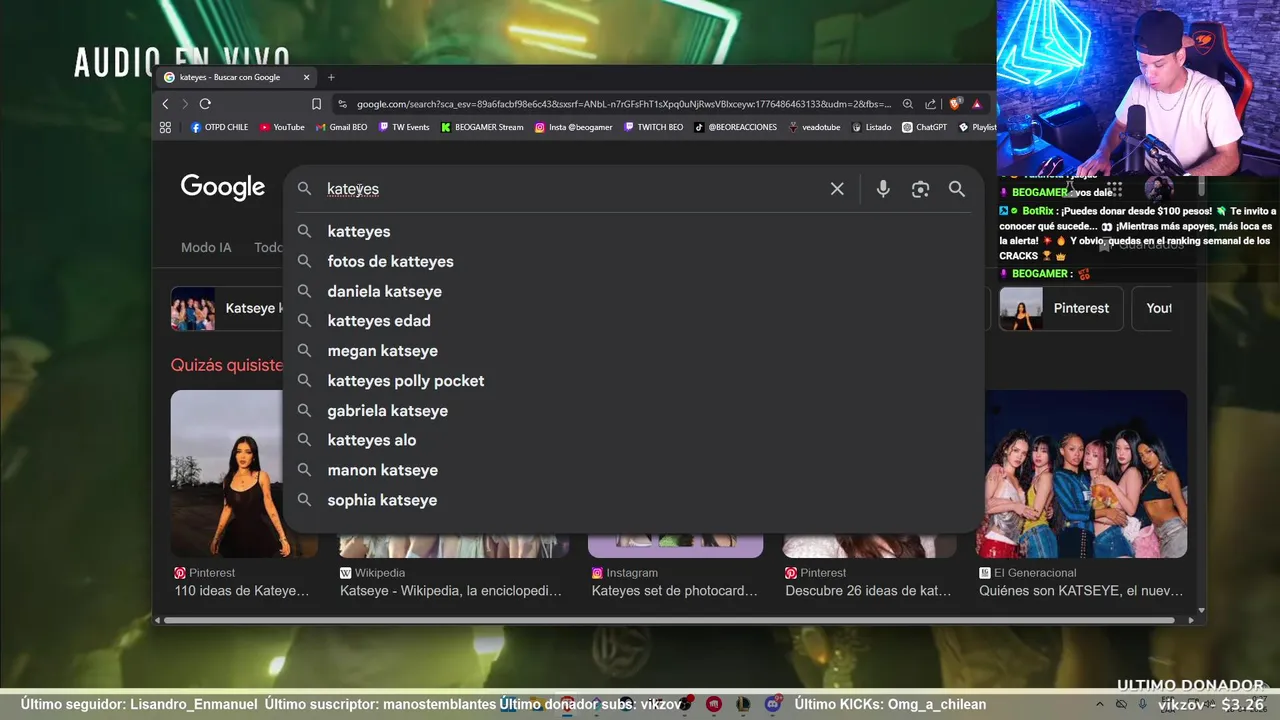Open the Insta @beogamer bookmark

pyautogui.click(x=573, y=127)
